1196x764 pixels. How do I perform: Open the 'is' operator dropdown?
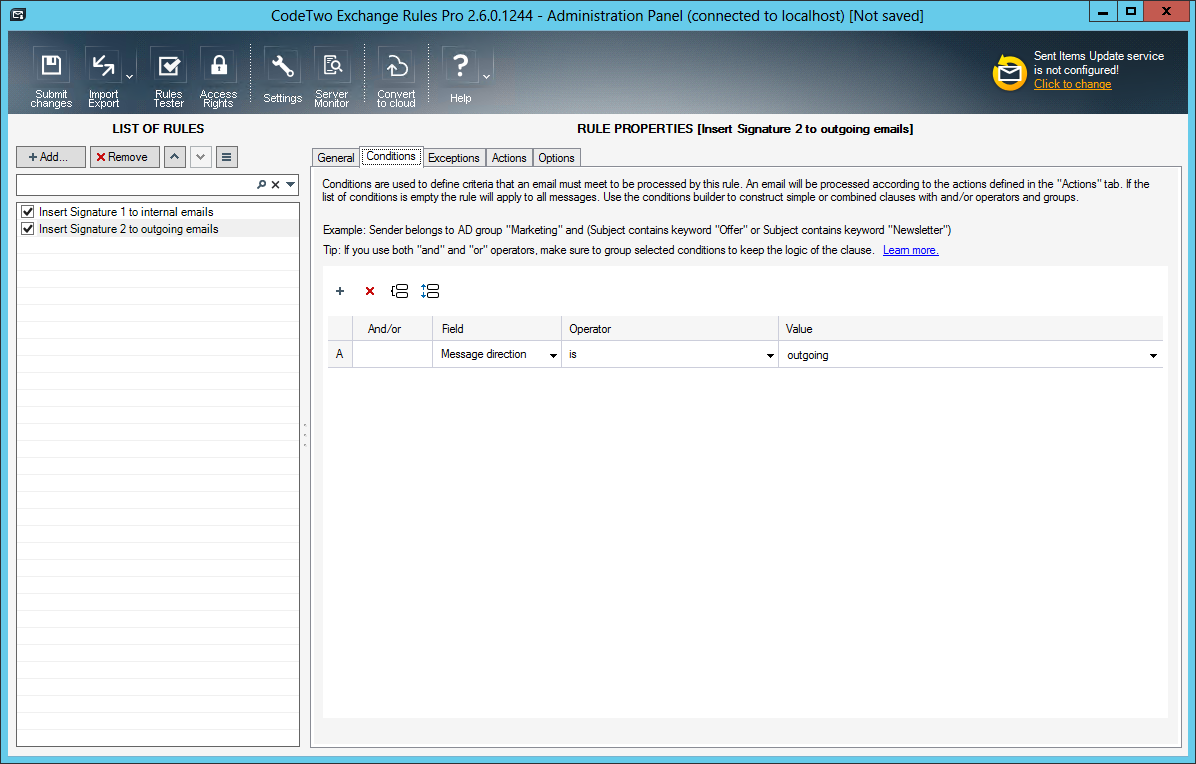[770, 355]
